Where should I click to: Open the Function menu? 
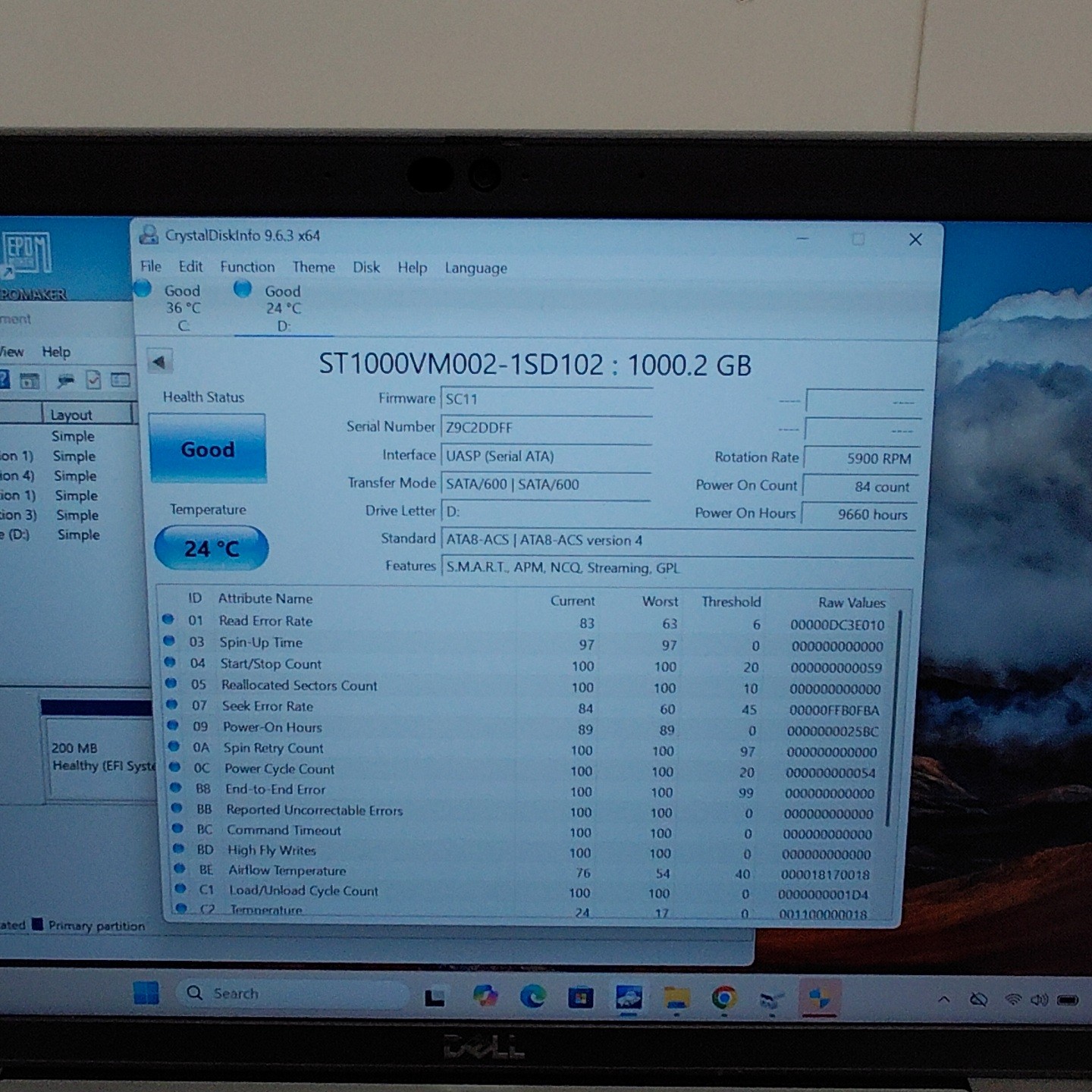pos(247,267)
